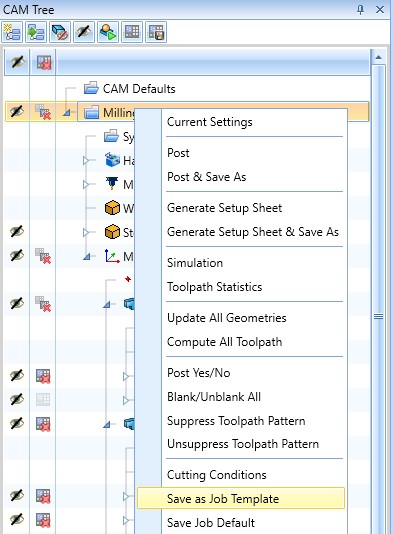Click the grid pattern toolbar icon
The image size is (394, 534).
132,32
